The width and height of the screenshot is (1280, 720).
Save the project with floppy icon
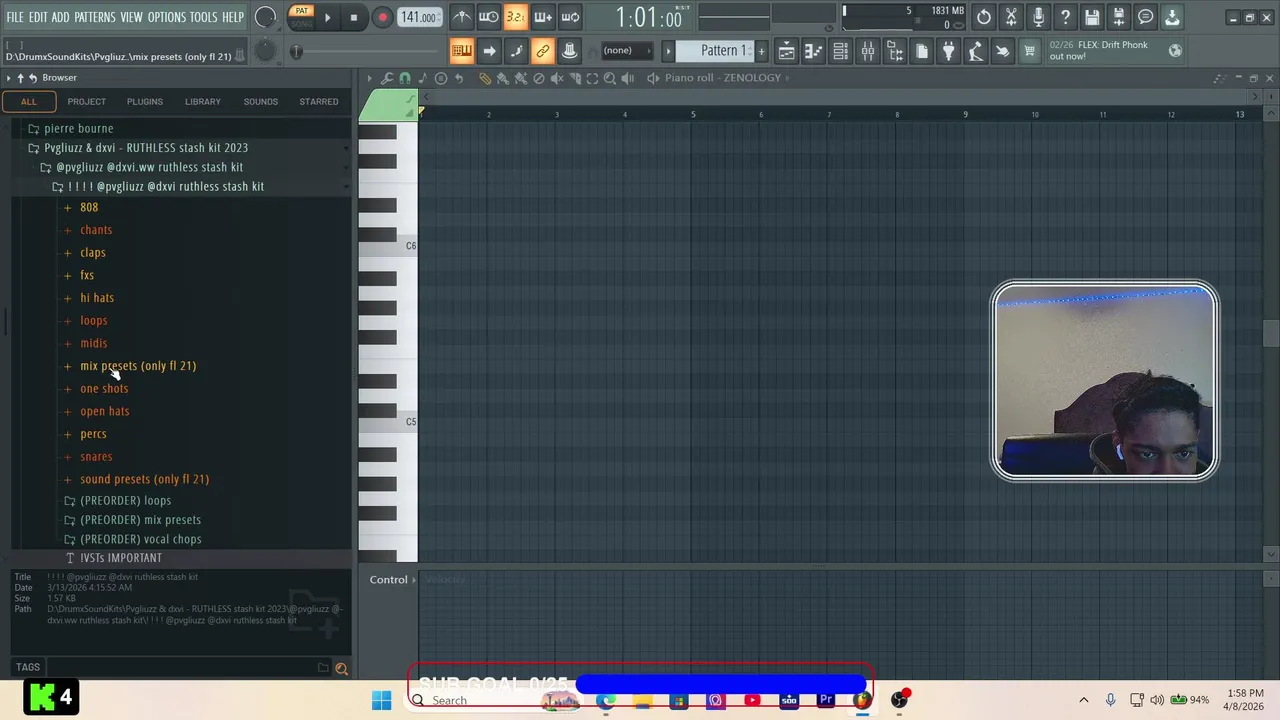(x=1092, y=17)
